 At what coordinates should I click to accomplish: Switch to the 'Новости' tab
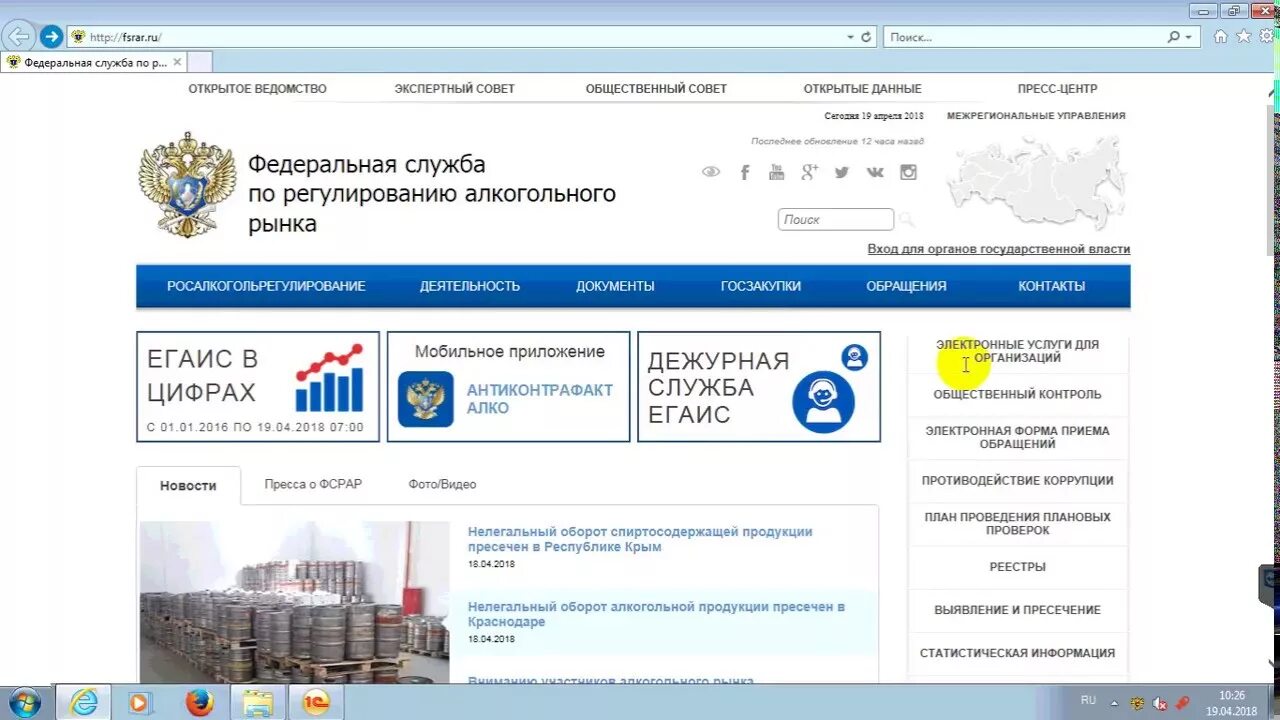tap(188, 485)
